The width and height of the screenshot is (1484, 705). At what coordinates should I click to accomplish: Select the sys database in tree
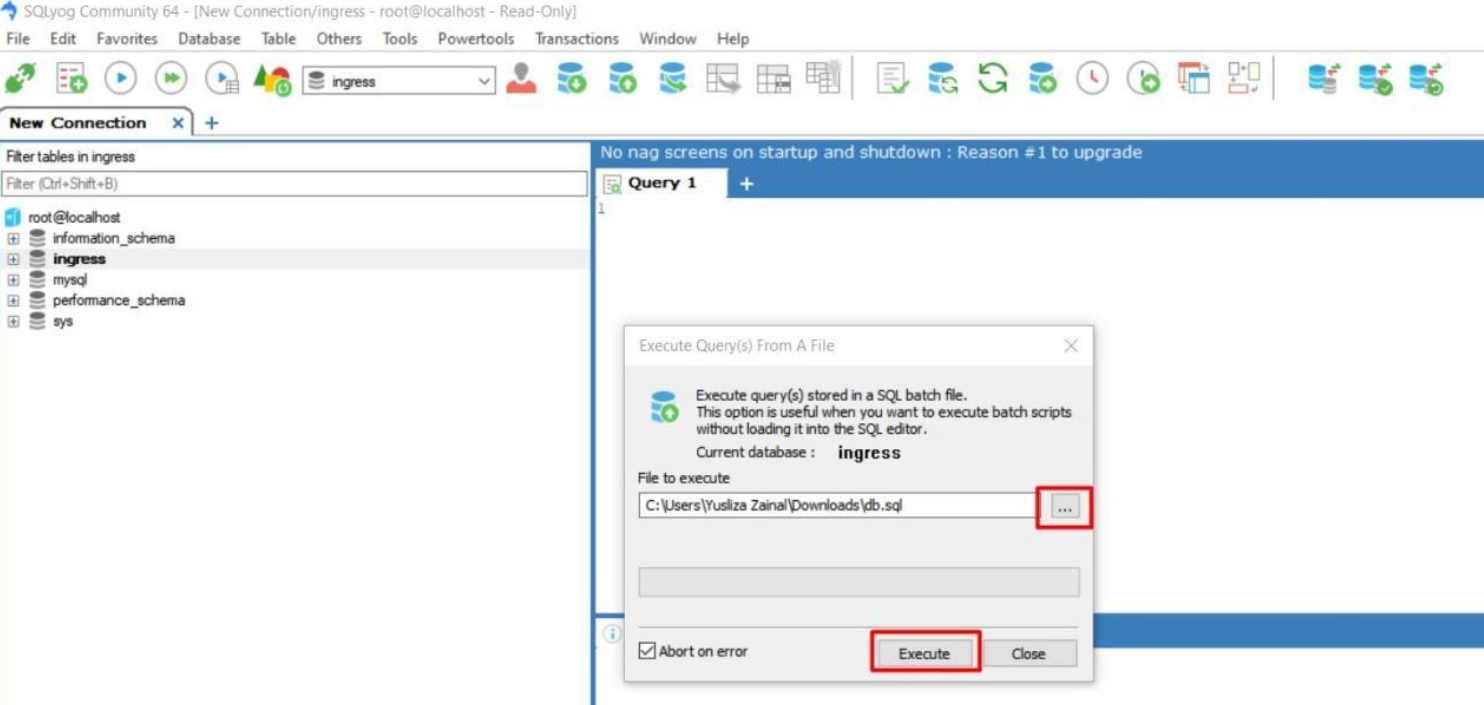coord(62,321)
